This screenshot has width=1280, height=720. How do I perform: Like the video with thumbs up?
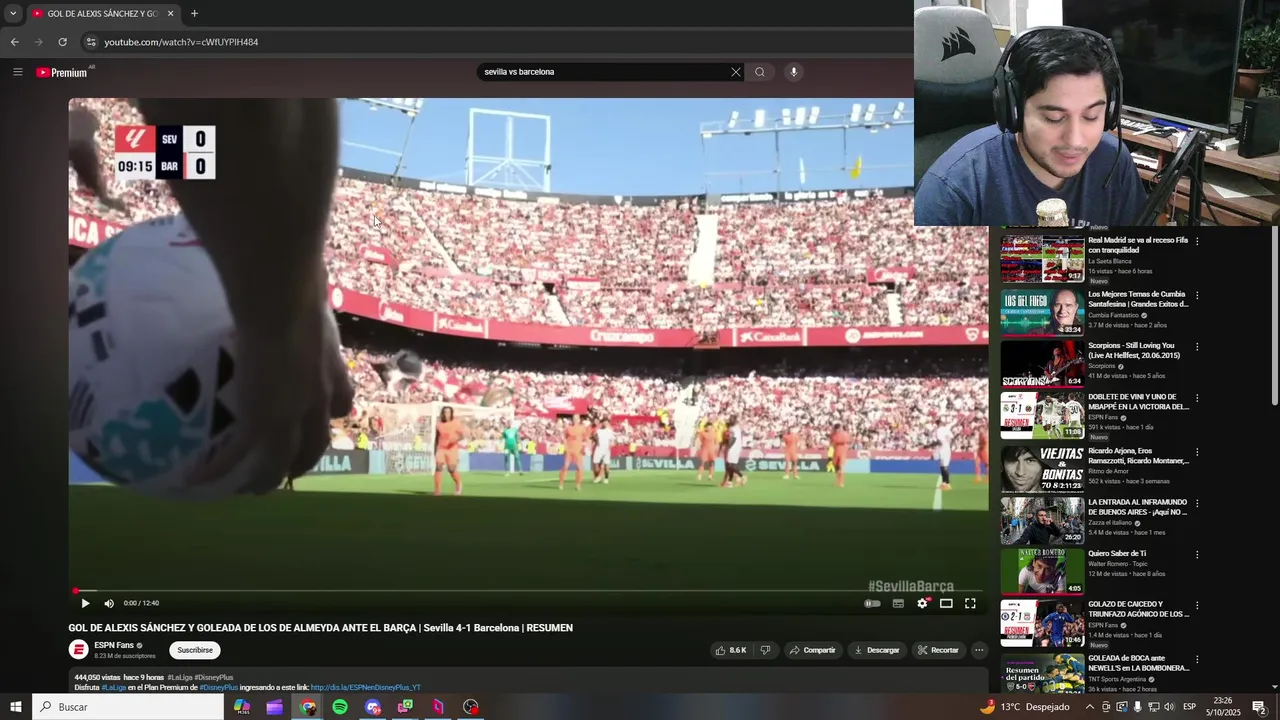tap(730, 650)
